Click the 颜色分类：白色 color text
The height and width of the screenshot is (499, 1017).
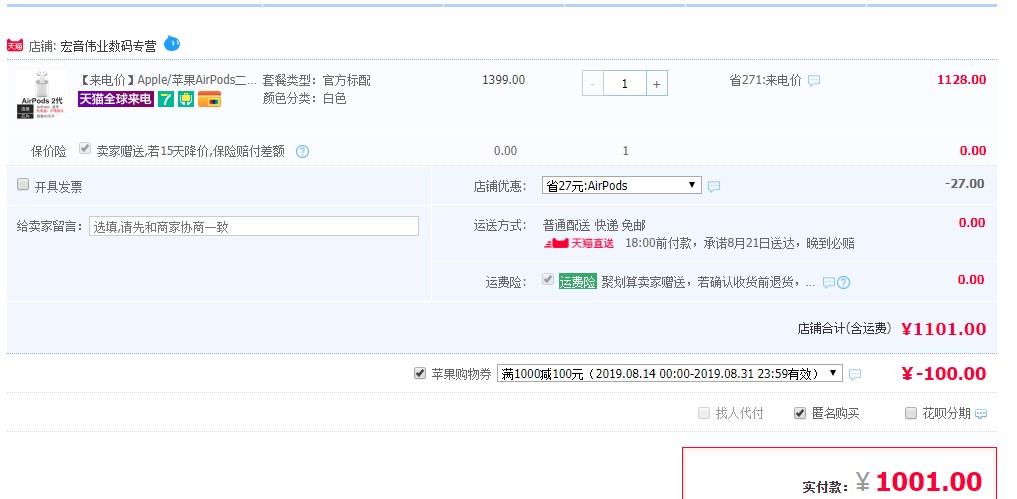pos(304,99)
